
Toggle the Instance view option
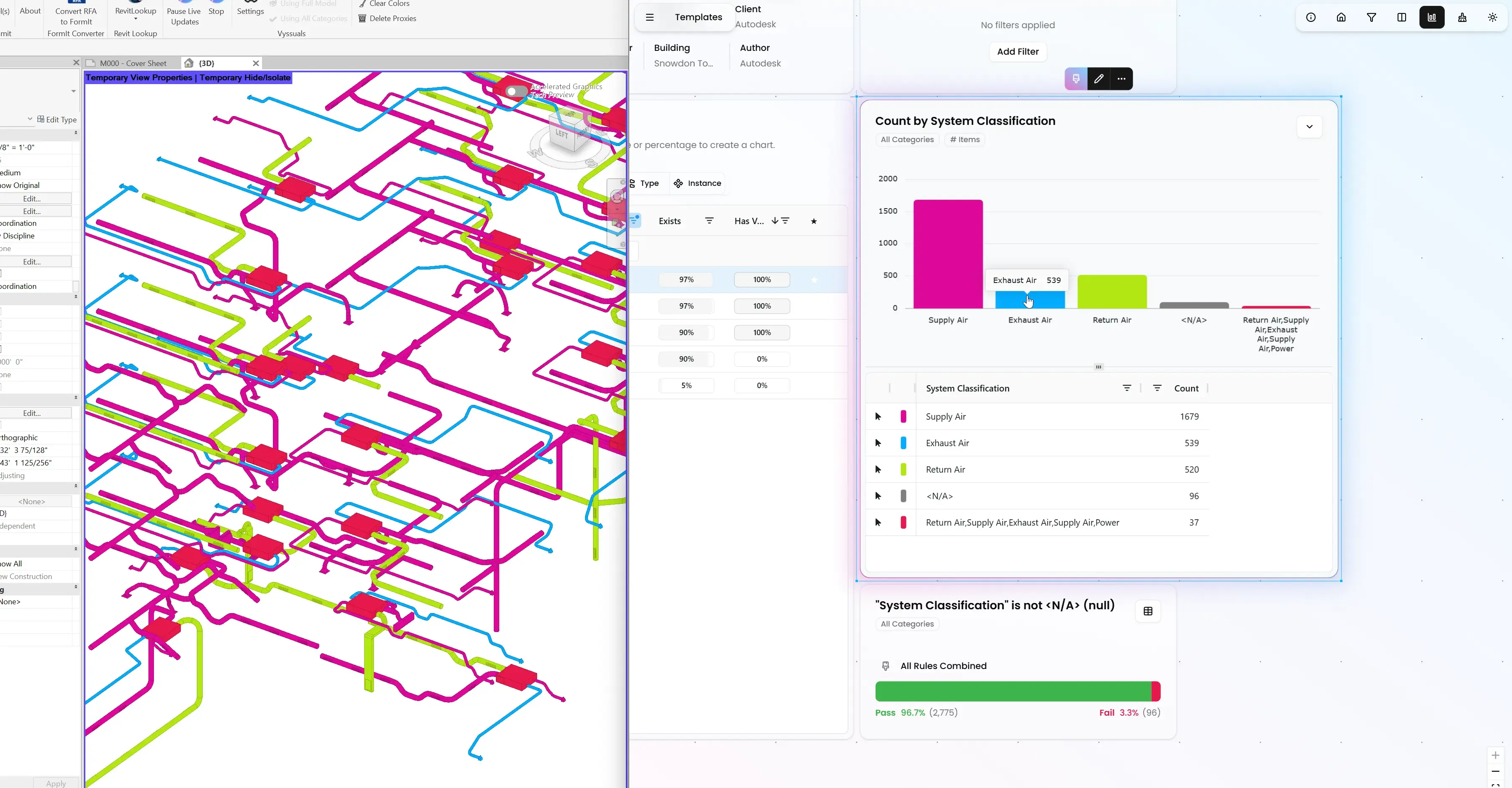point(697,184)
